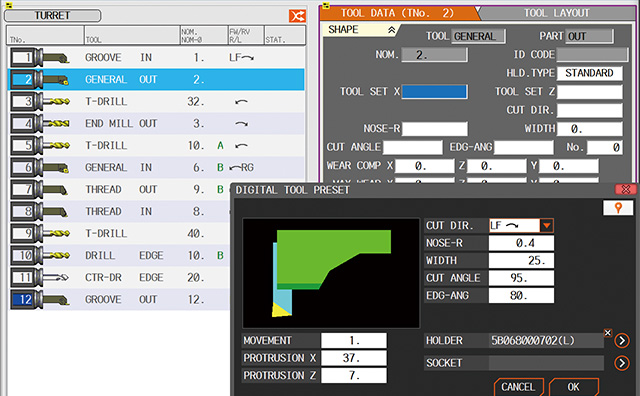Clear the holder with small X icon
This screenshot has width=640, height=396.
click(607, 333)
